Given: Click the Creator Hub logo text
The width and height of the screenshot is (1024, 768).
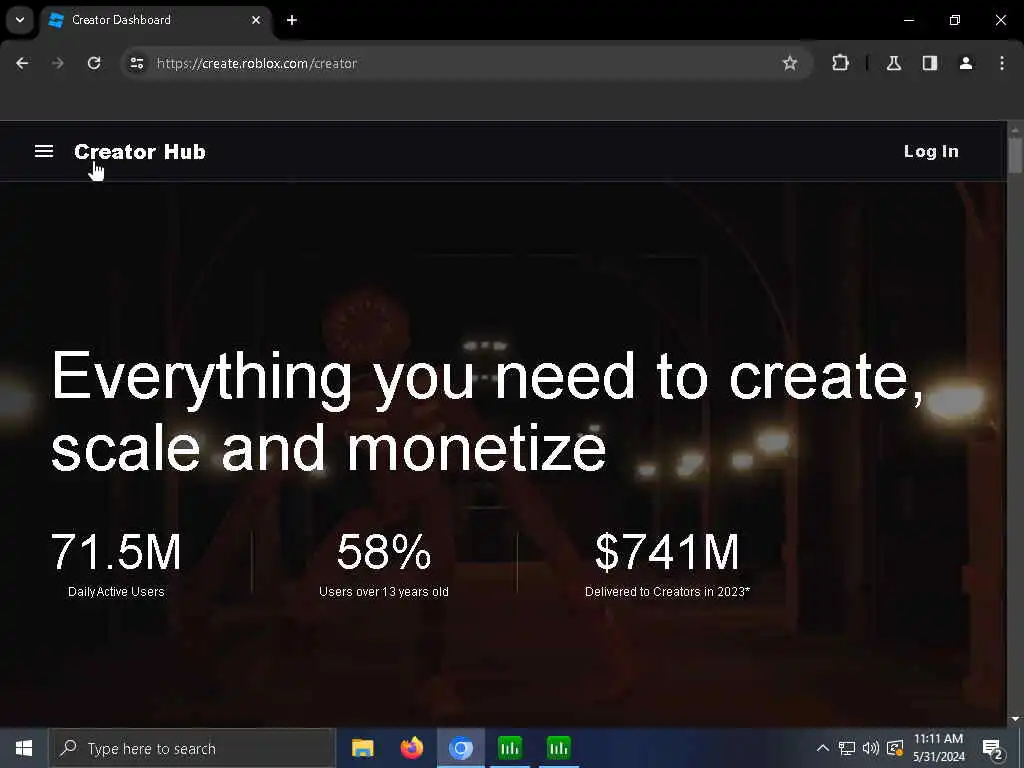Looking at the screenshot, I should coord(140,152).
